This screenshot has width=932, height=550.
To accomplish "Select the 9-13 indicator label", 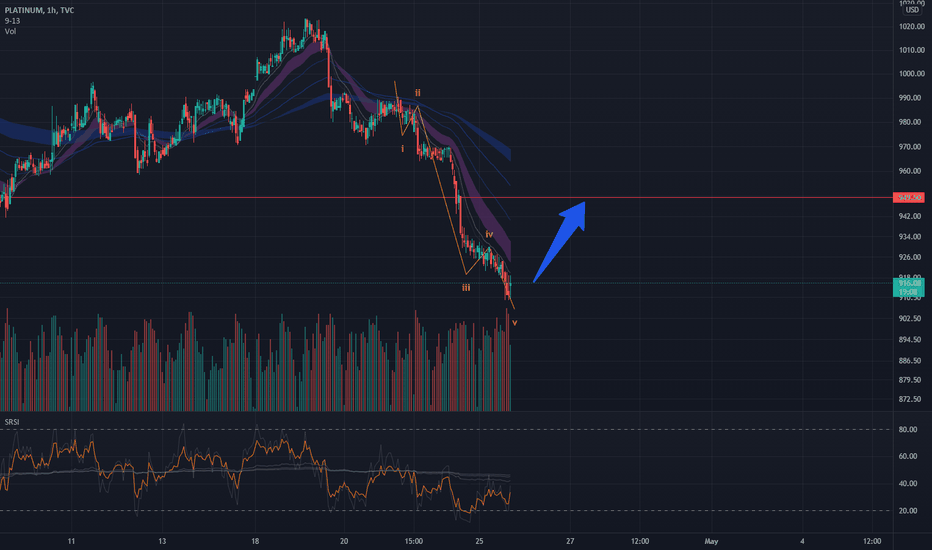I will pos(12,21).
